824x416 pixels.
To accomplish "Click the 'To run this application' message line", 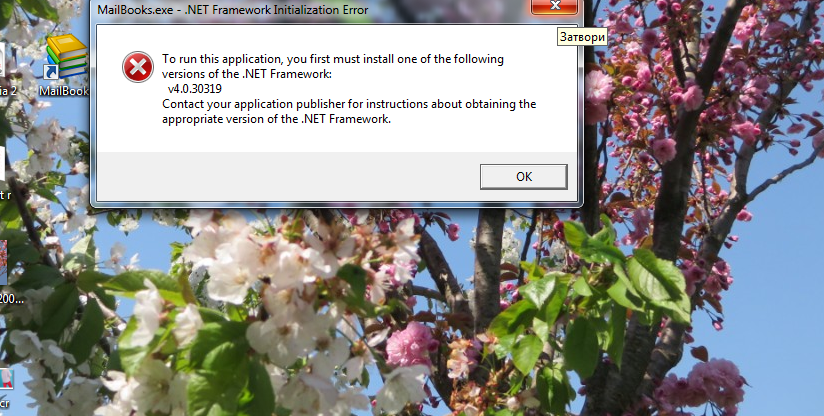I will (x=333, y=59).
